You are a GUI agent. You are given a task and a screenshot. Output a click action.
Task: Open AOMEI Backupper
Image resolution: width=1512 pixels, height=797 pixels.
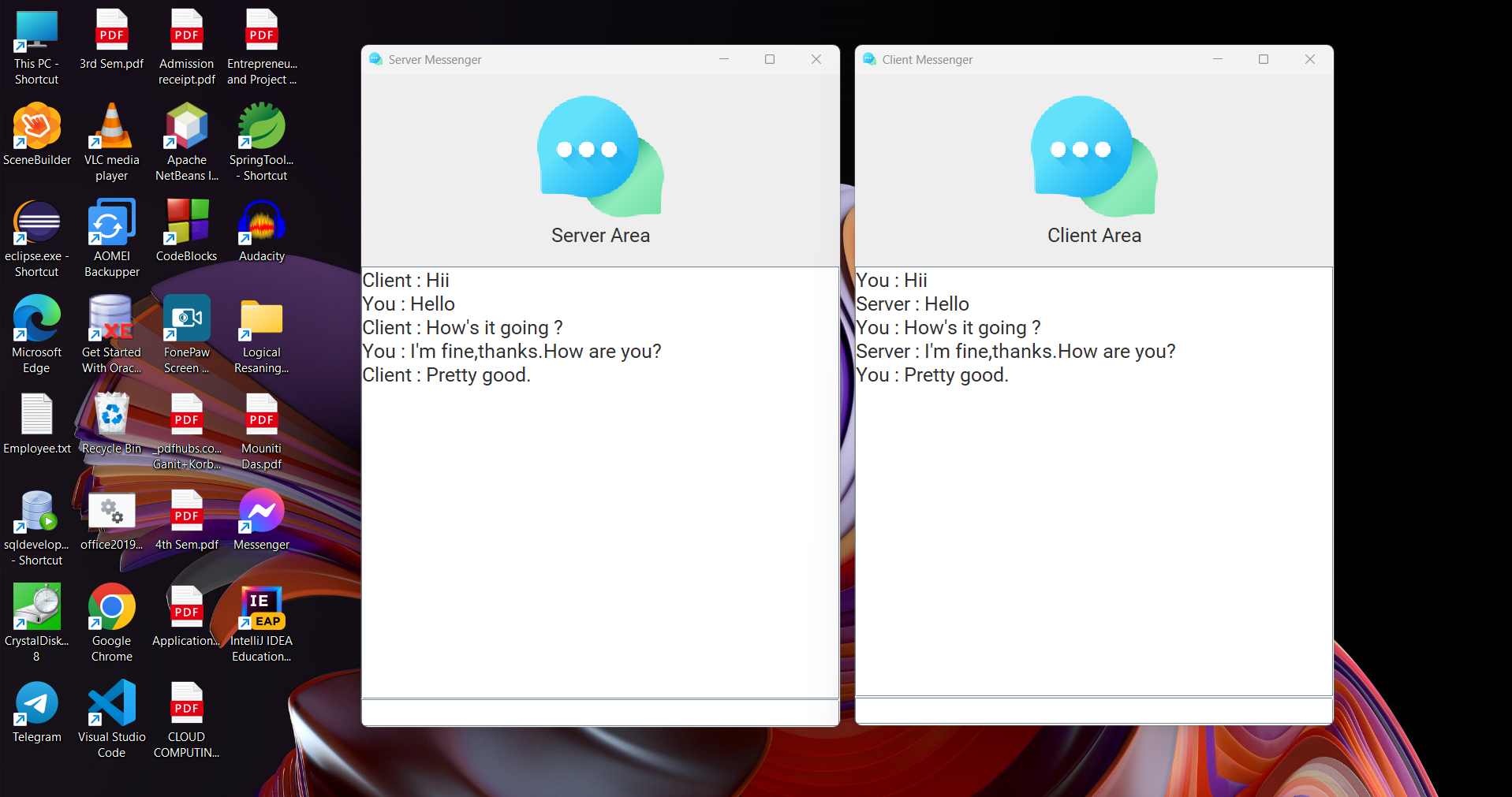coord(110,222)
